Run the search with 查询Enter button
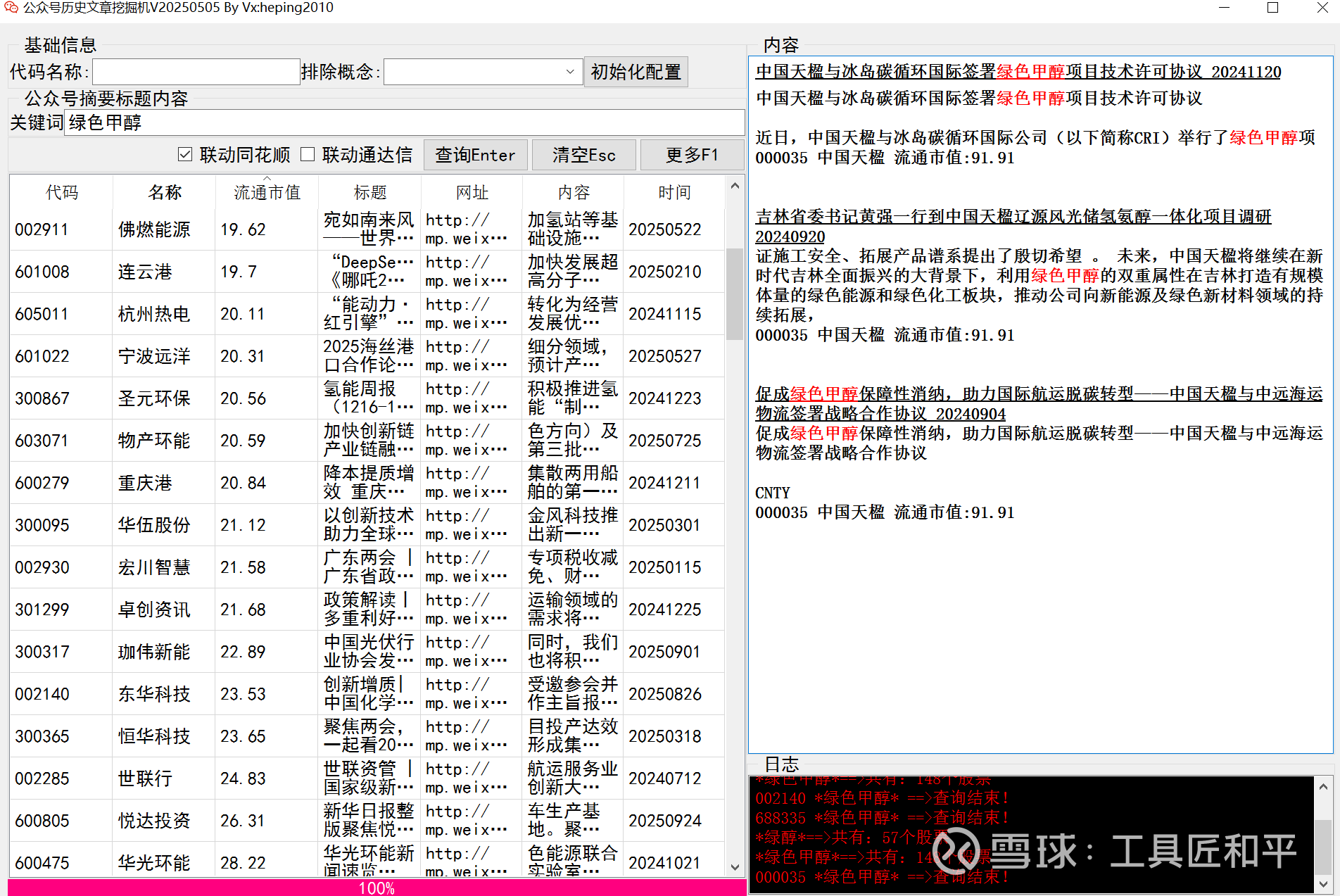This screenshot has width=1340, height=896. [475, 155]
